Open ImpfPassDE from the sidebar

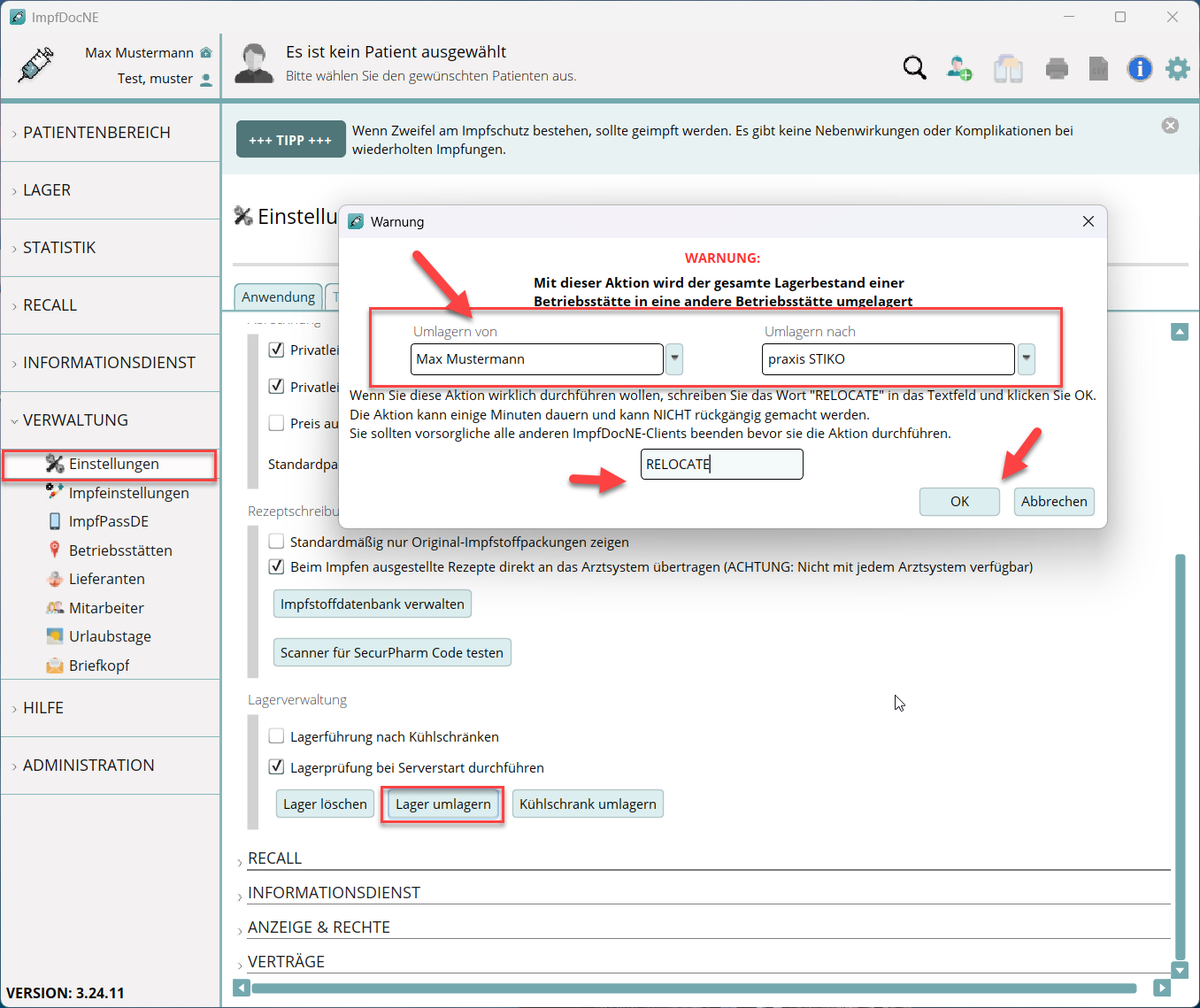click(x=108, y=521)
